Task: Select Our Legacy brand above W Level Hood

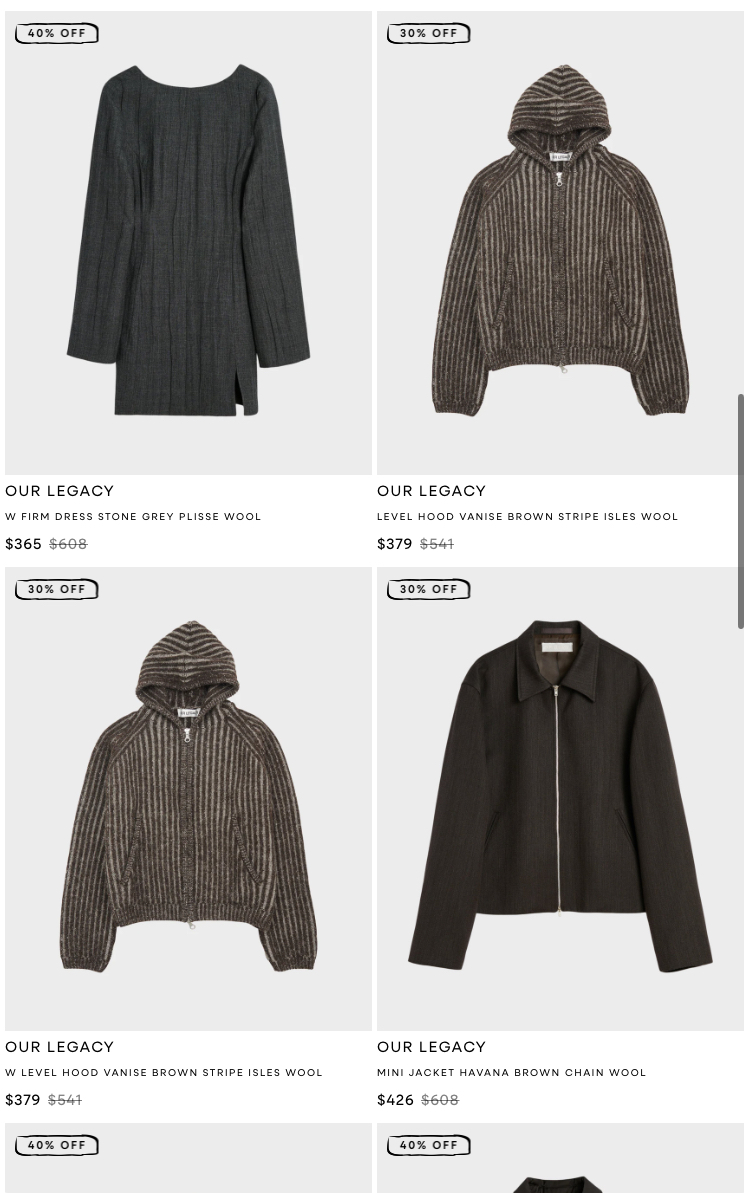Action: pos(59,1047)
